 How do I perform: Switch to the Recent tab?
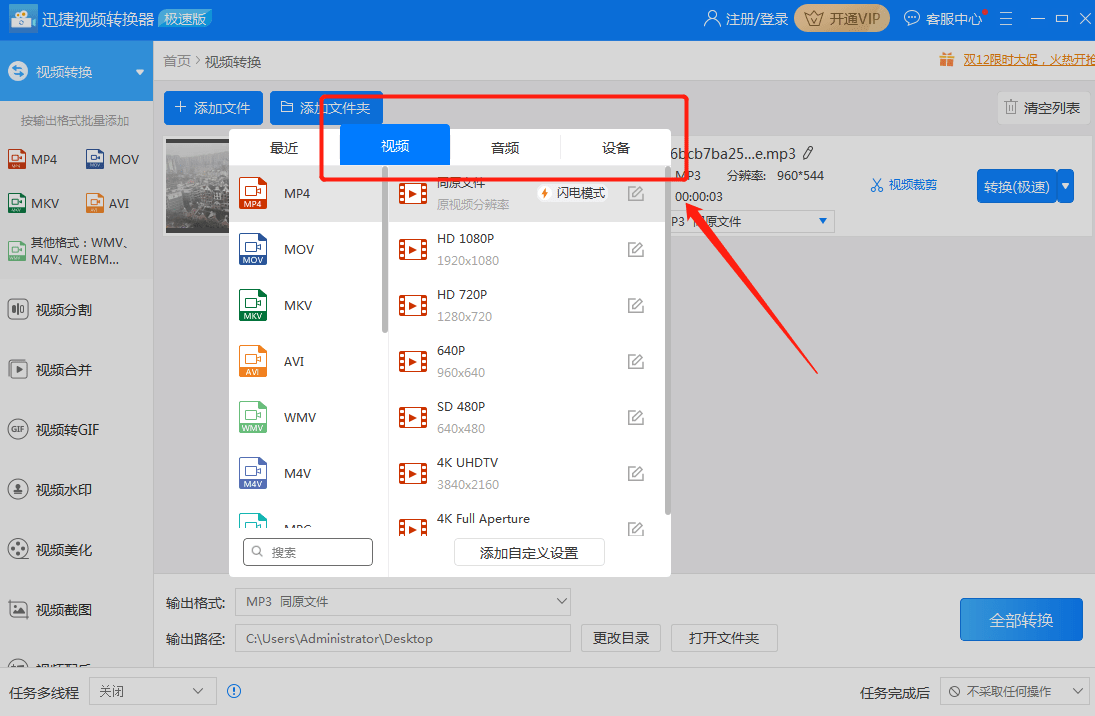point(284,148)
